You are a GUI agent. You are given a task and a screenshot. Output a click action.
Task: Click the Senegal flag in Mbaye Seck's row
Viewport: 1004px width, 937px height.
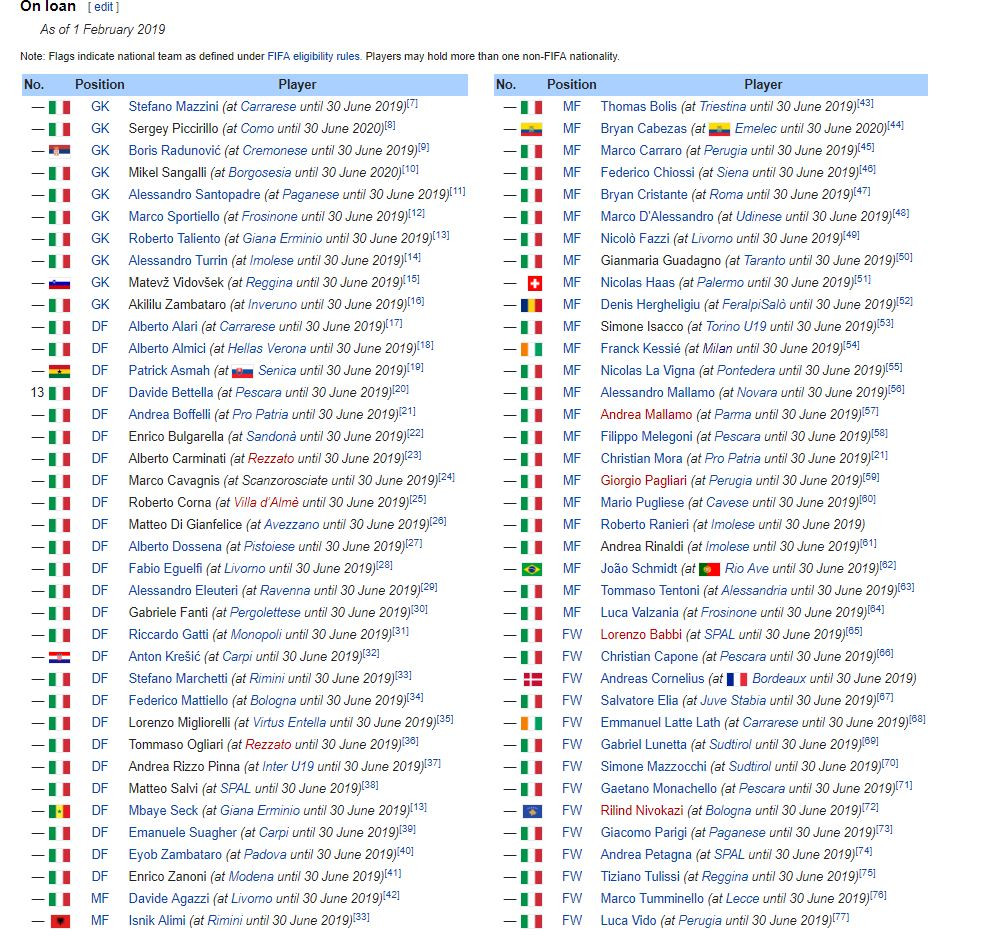tap(60, 811)
